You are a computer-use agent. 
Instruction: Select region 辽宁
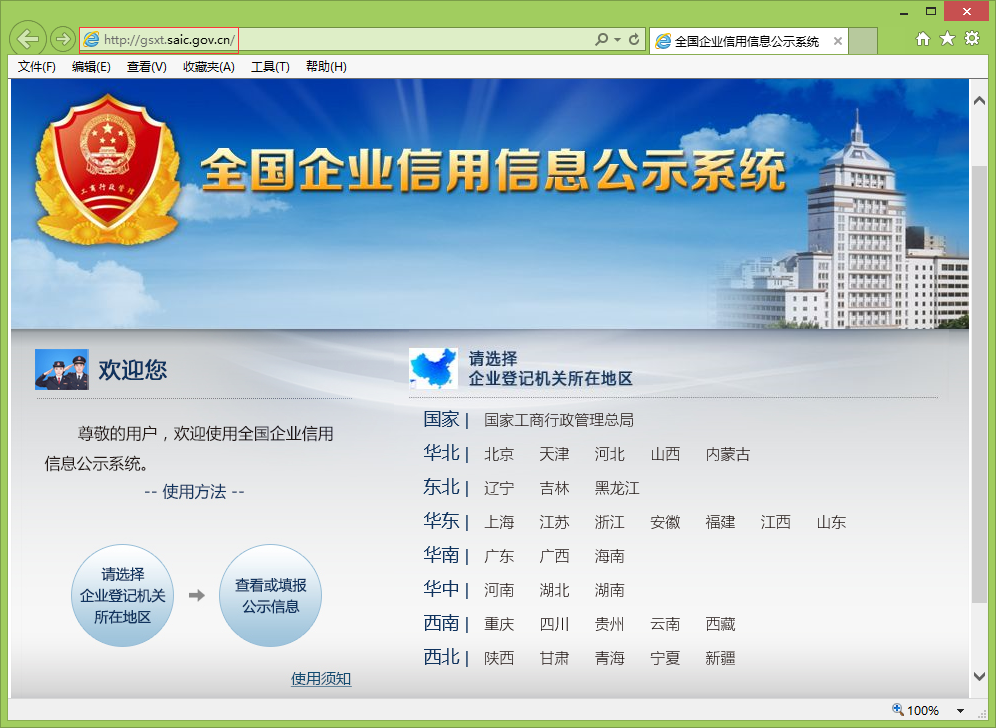coord(499,488)
